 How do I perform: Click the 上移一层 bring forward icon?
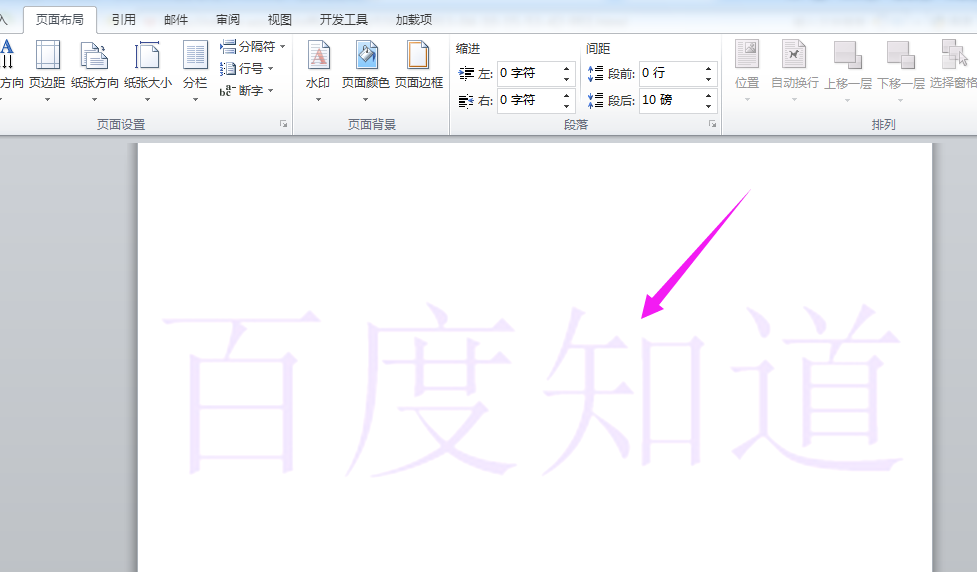[847, 55]
